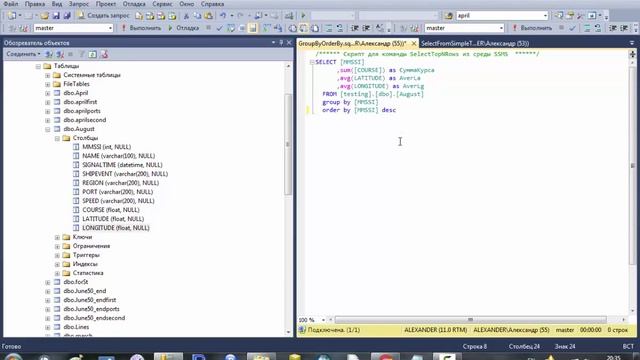This screenshot has width=640, height=360.
Task: Click the Results to Grid icon
Action: pos(304,28)
